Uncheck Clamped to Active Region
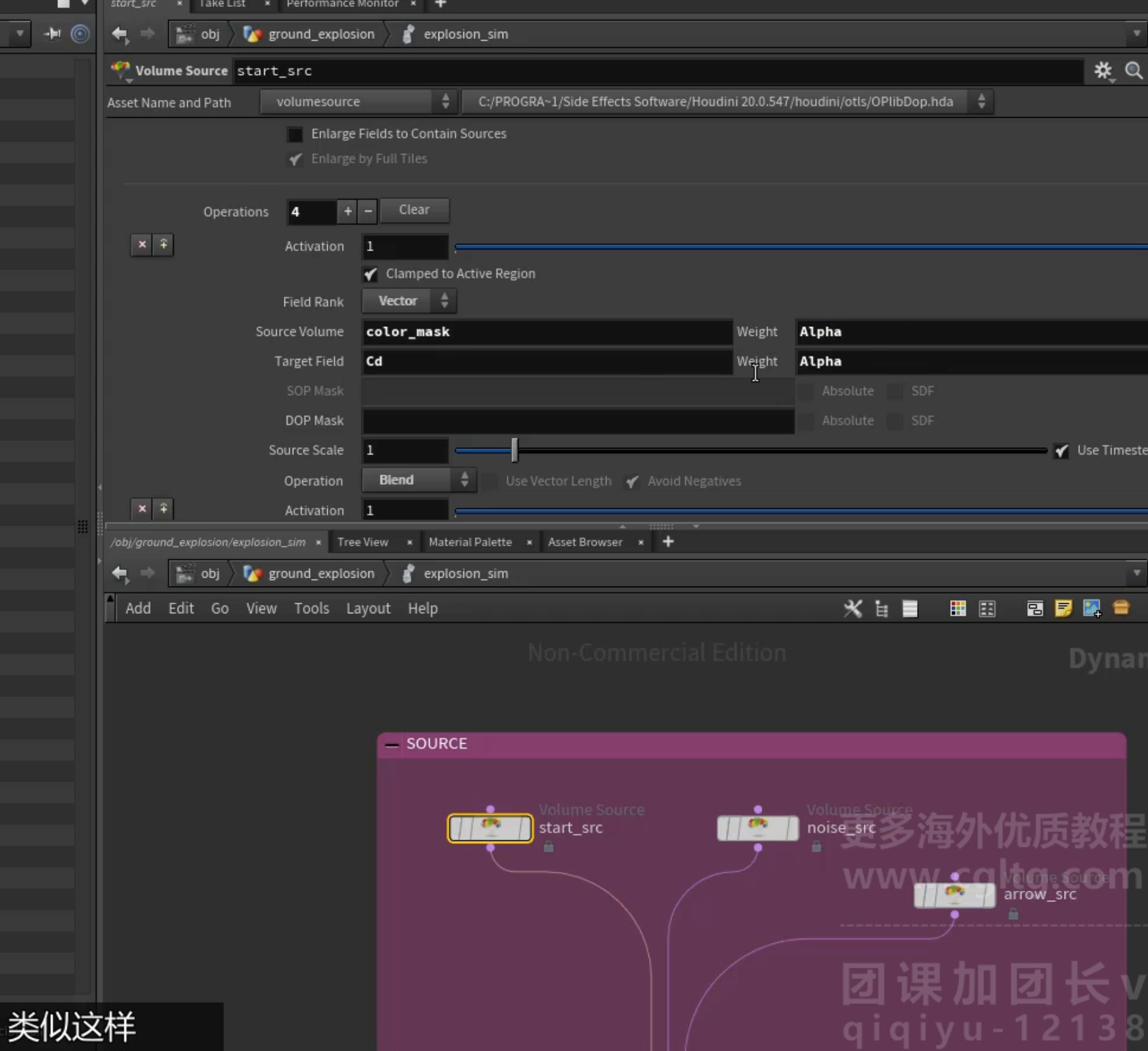The width and height of the screenshot is (1148, 1051). (x=370, y=274)
